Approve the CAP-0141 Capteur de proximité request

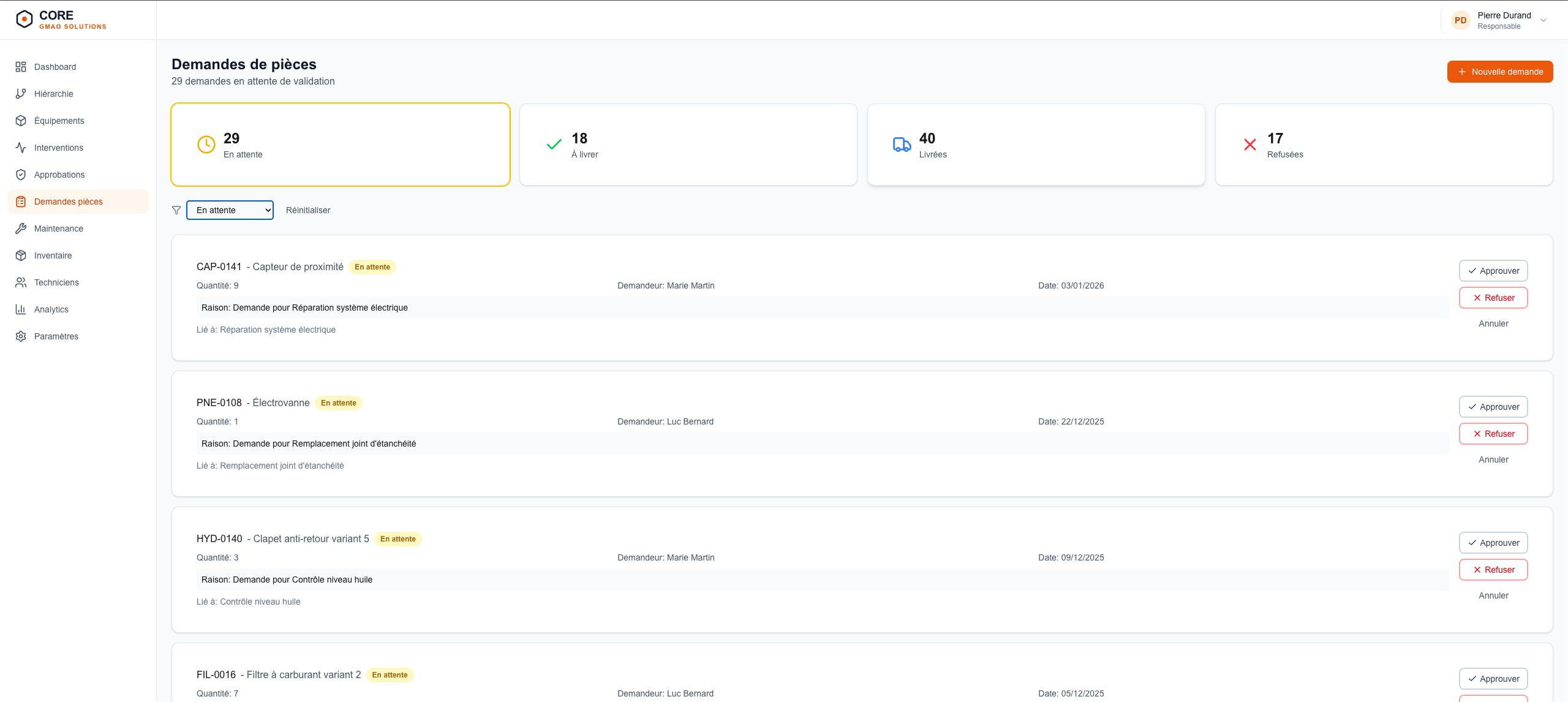tap(1493, 271)
